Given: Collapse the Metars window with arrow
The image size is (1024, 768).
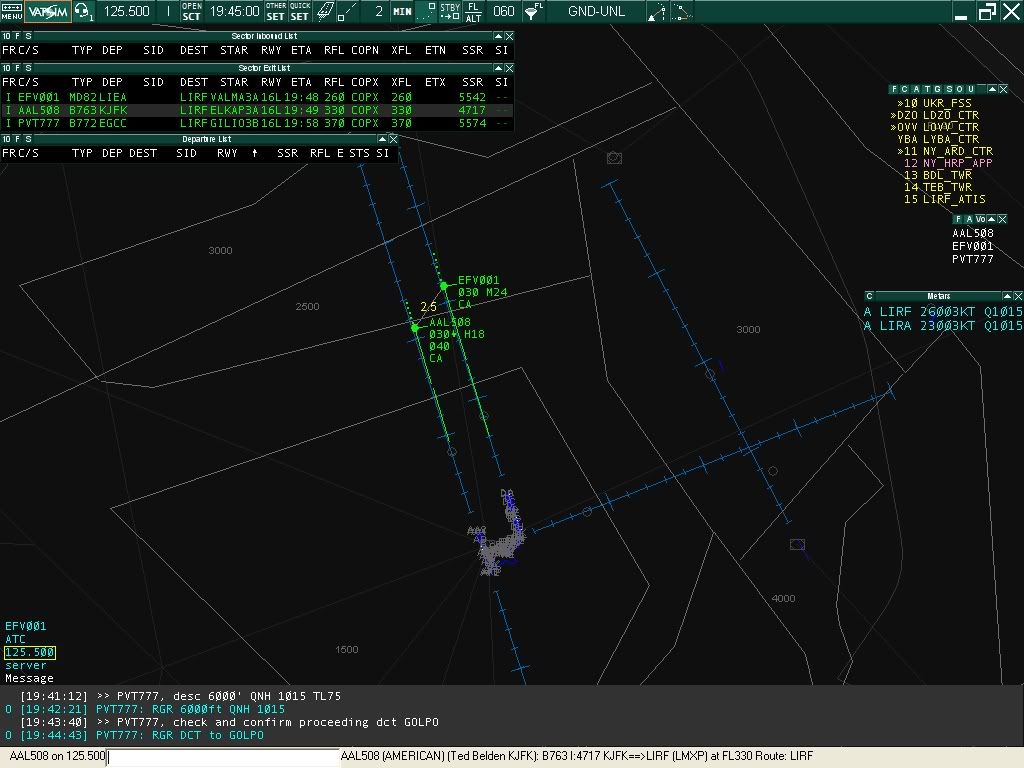Looking at the screenshot, I should [1006, 296].
